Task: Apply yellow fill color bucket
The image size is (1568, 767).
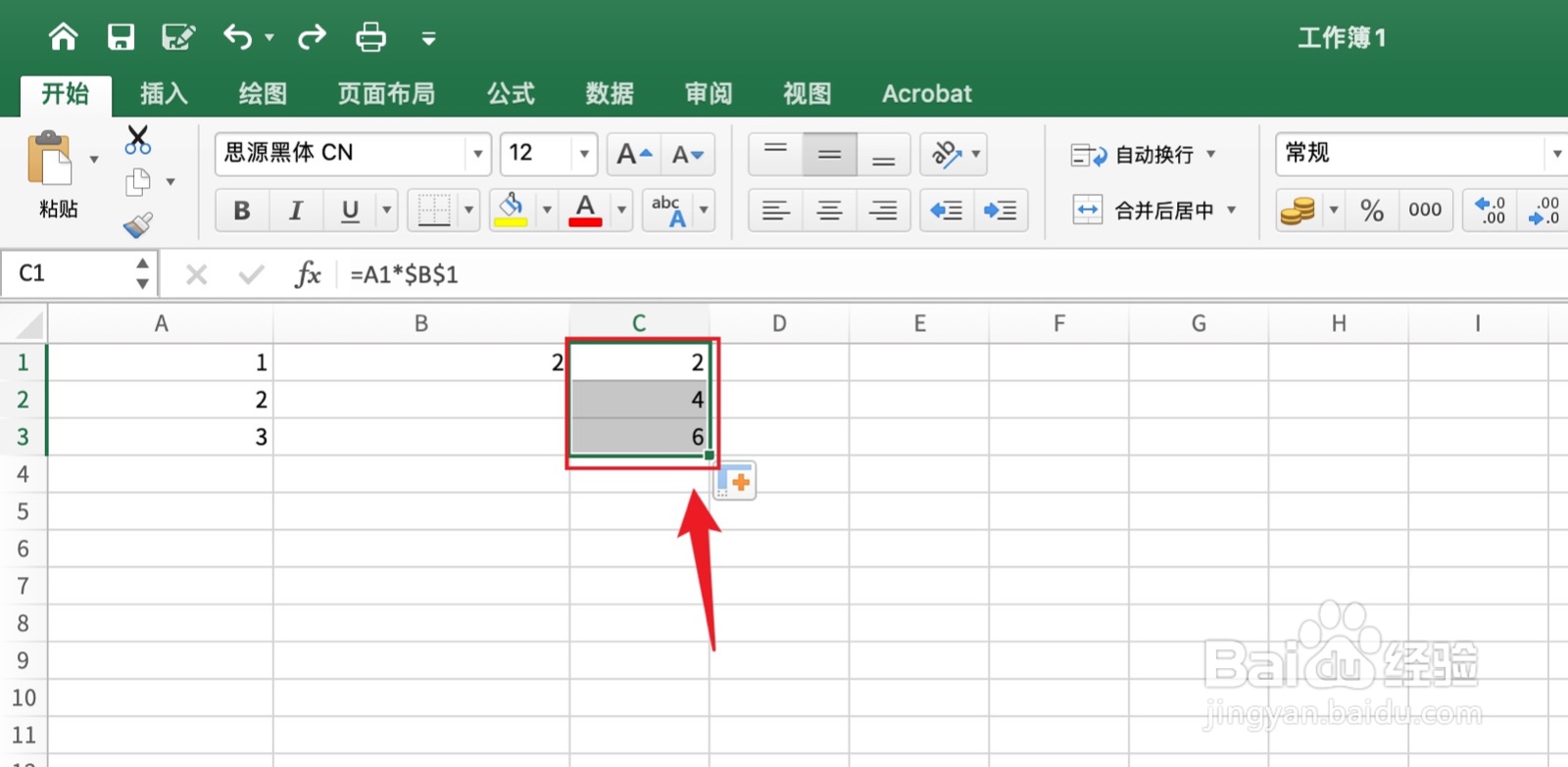Action: click(511, 211)
